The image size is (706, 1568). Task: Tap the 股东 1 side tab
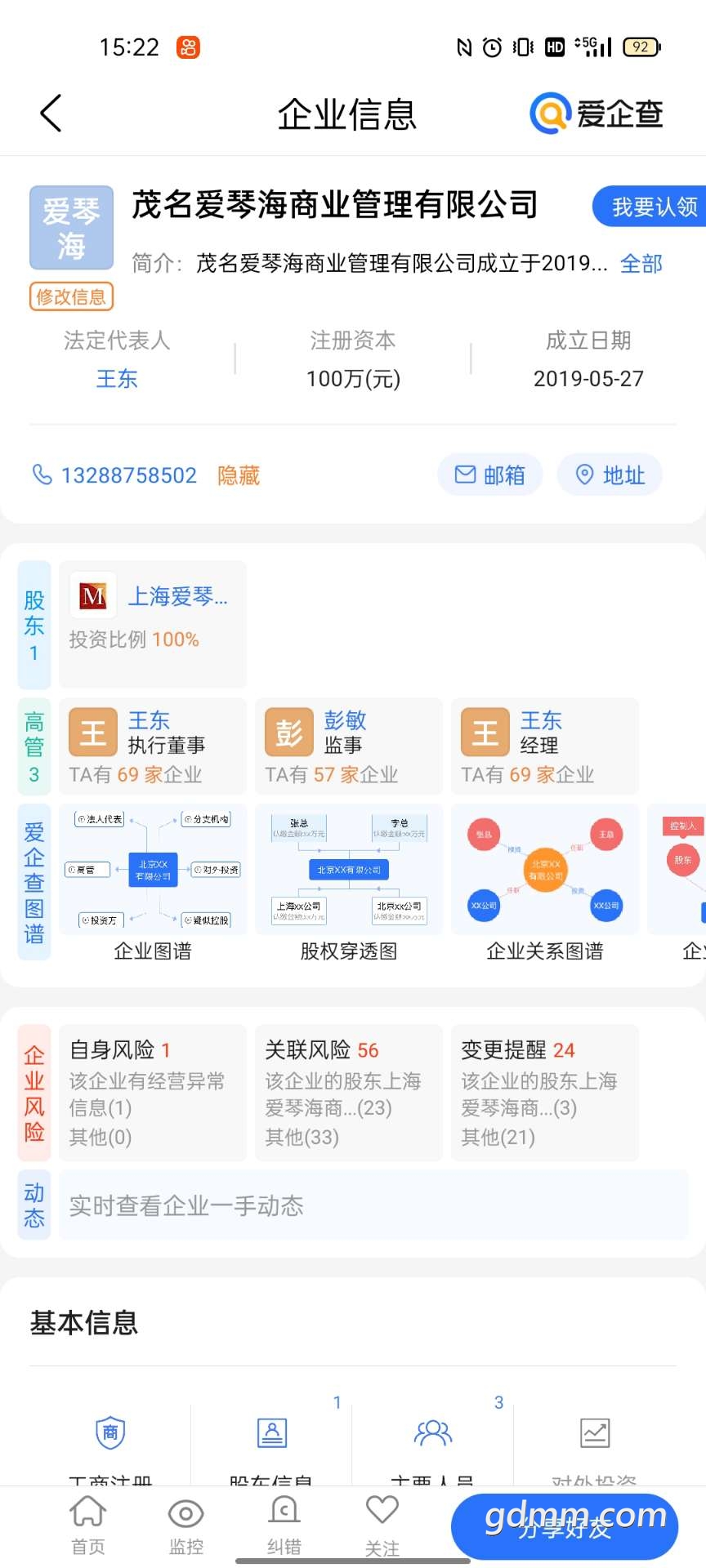(34, 625)
